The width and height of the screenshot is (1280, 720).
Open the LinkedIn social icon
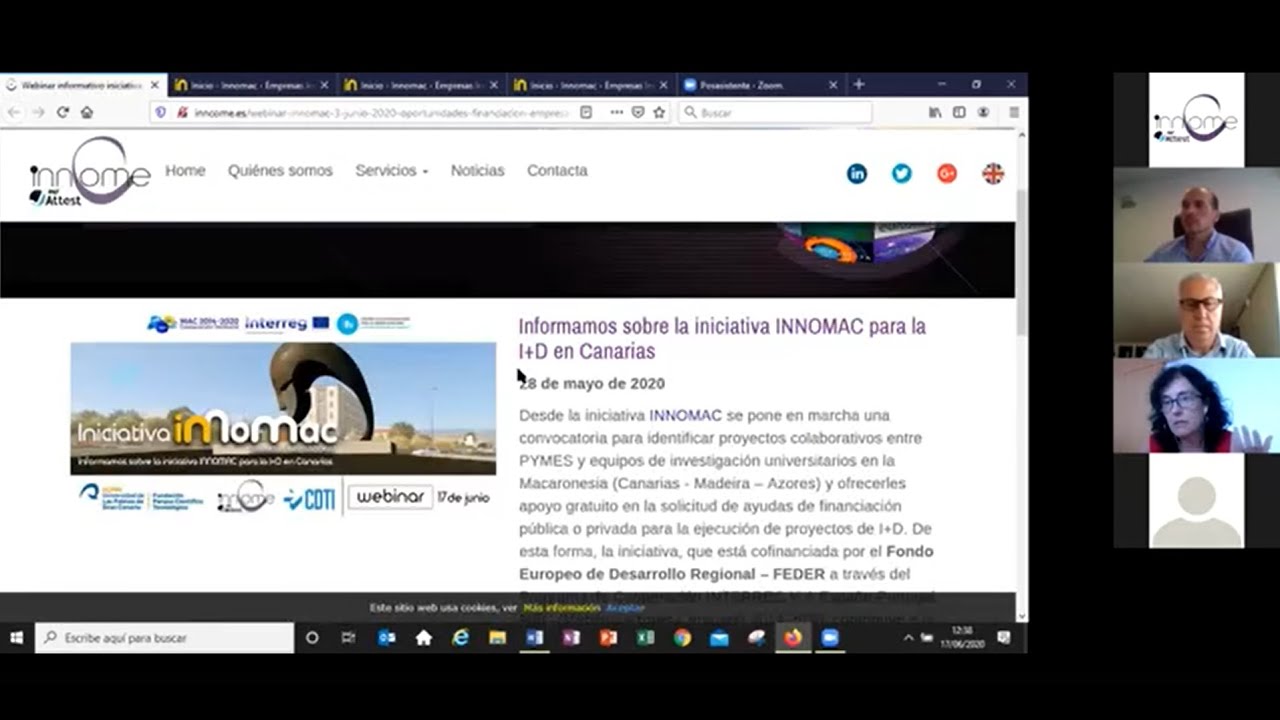(857, 173)
